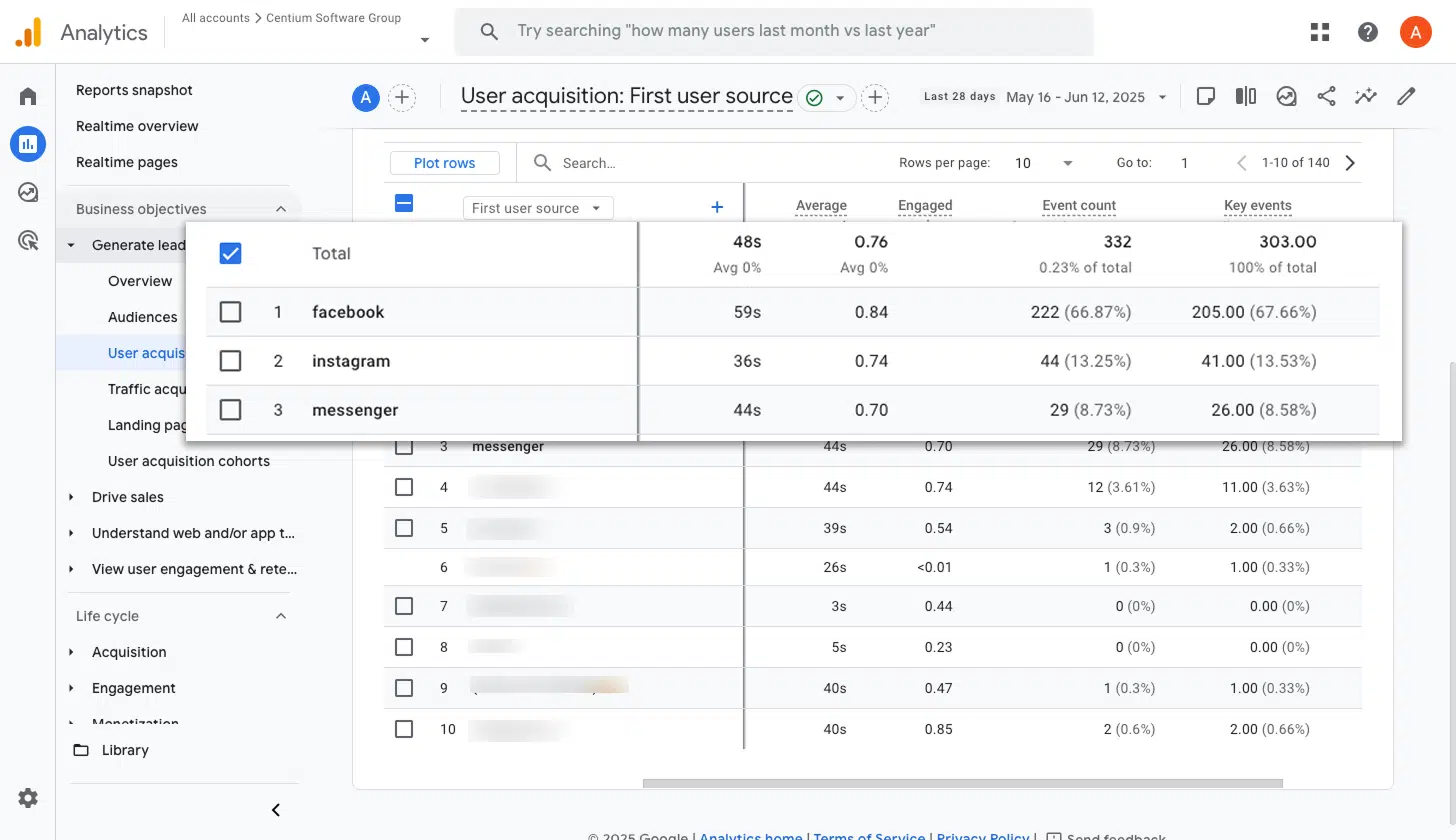The image size is (1456, 840).
Task: Open the Help question mark icon
Action: [1367, 32]
